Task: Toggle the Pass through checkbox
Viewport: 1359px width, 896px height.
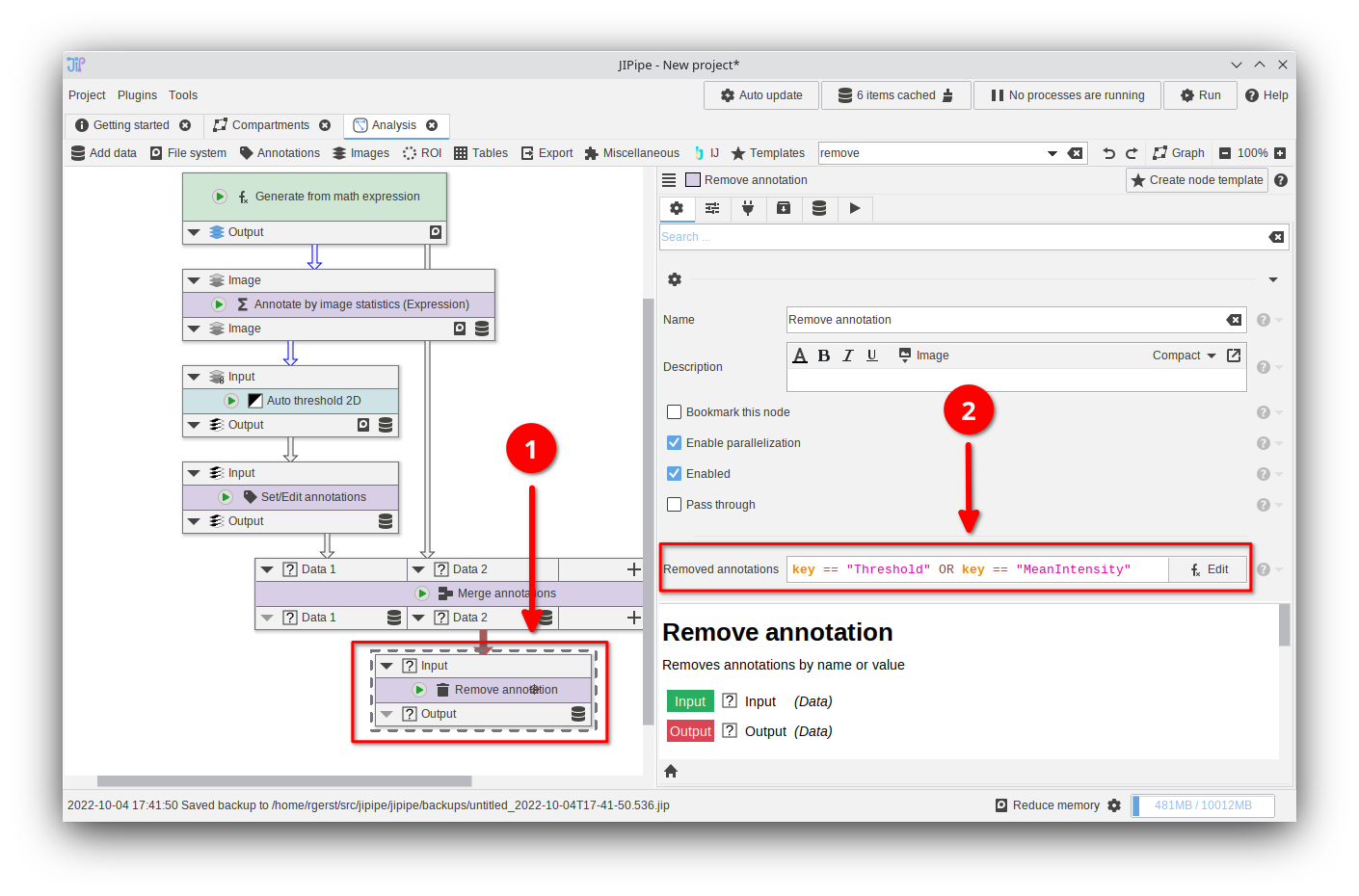Action: [x=675, y=505]
